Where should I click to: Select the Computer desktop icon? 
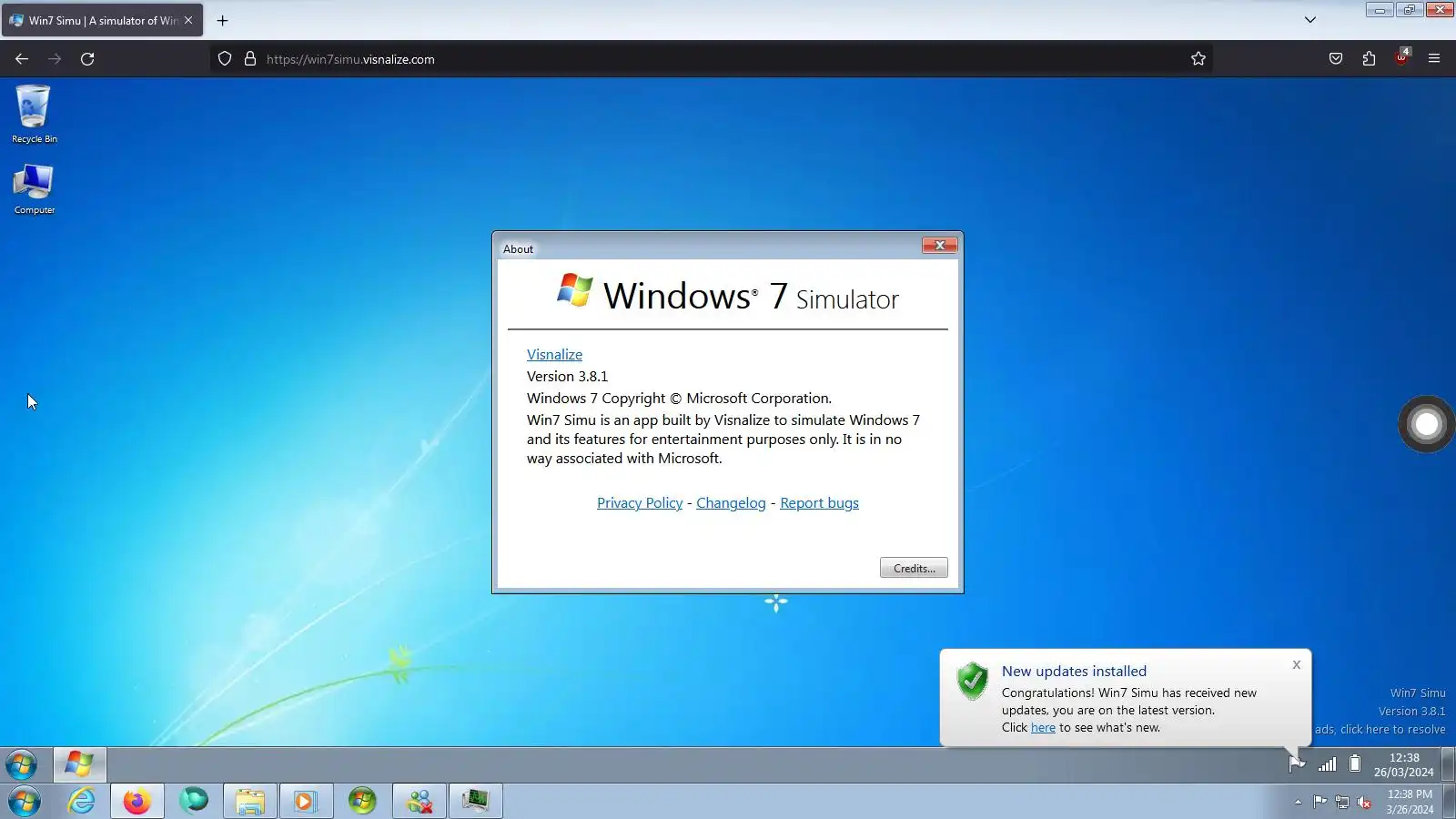pos(34,189)
